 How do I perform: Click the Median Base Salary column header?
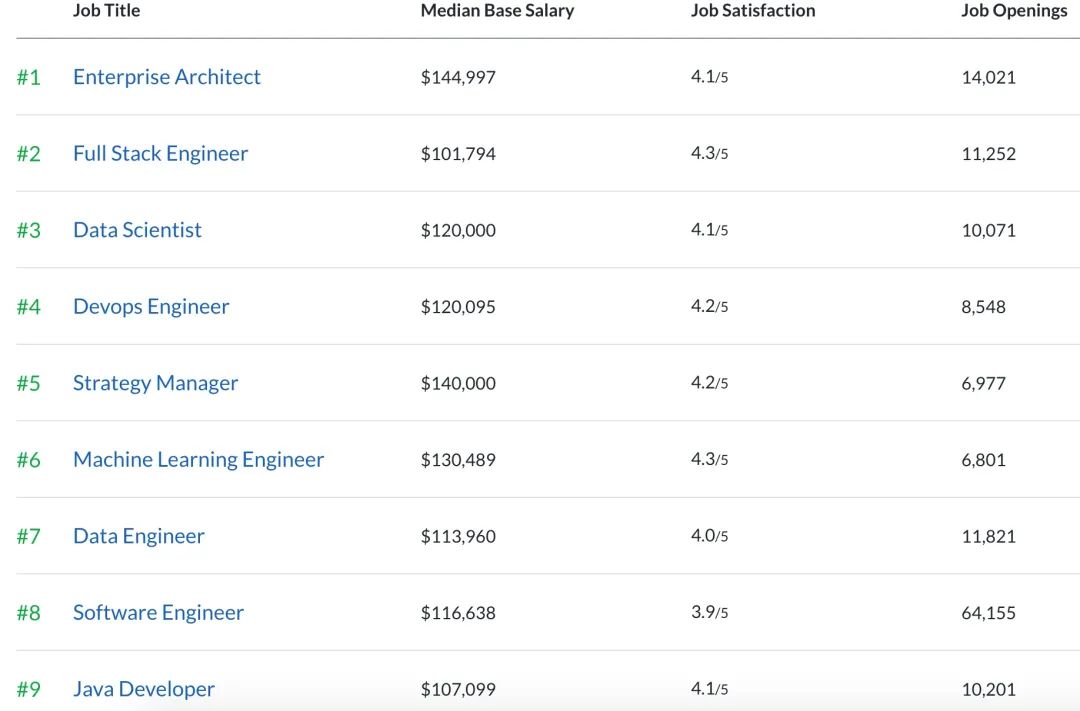coord(497,11)
